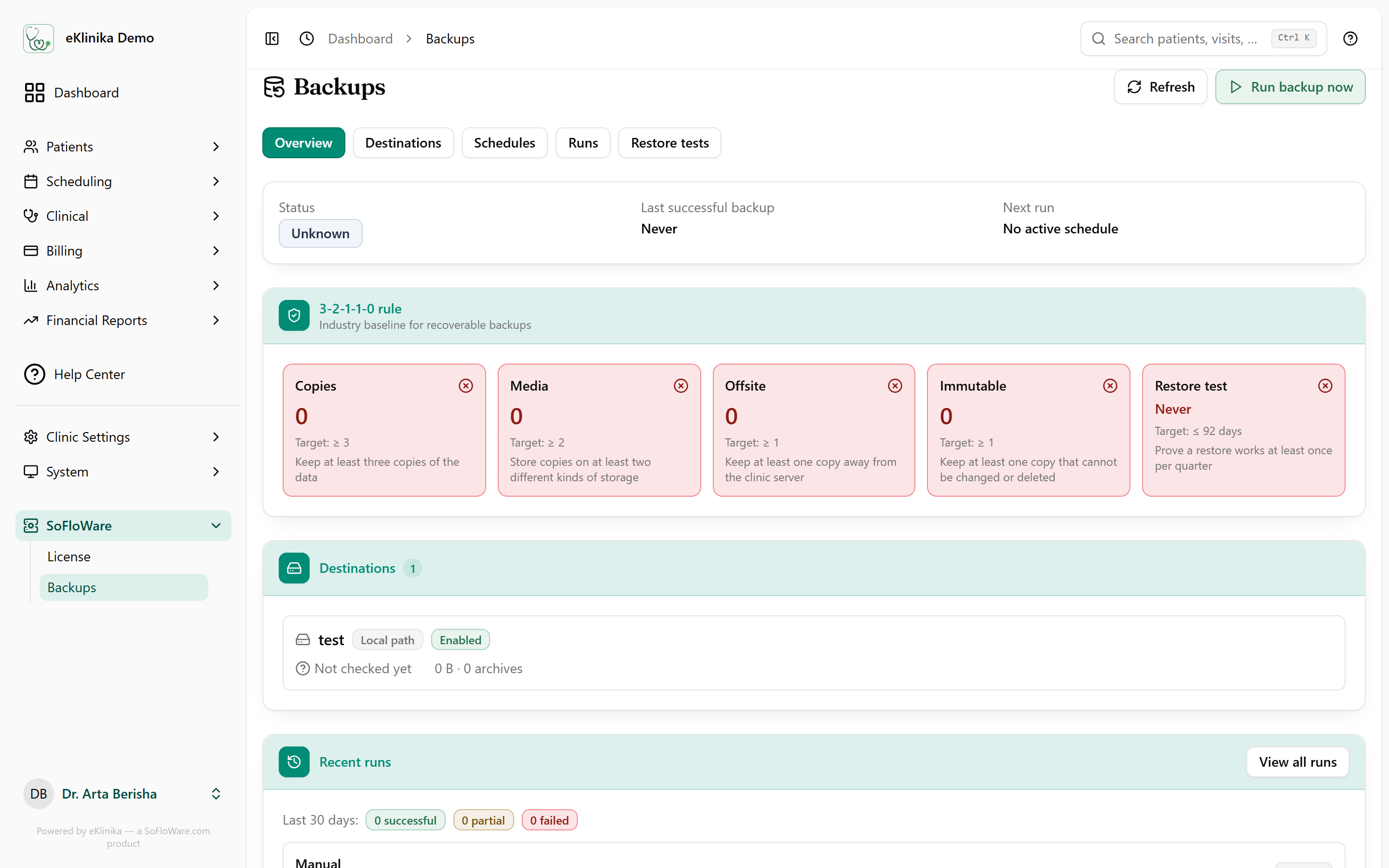The image size is (1389, 868).
Task: Open License under SoFloWare
Action: (124, 557)
